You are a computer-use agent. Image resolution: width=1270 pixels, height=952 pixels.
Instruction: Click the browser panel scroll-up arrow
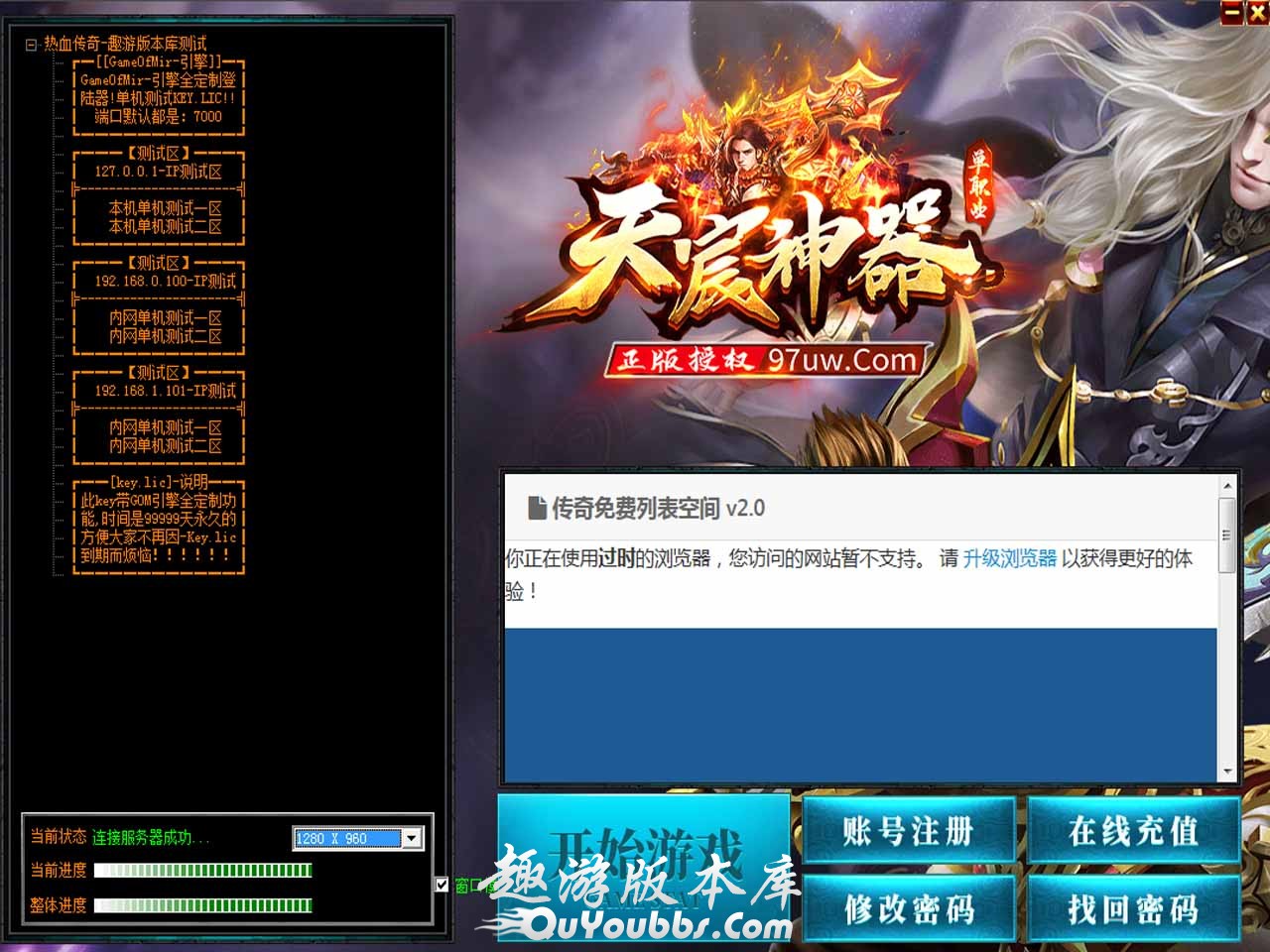pos(1227,486)
